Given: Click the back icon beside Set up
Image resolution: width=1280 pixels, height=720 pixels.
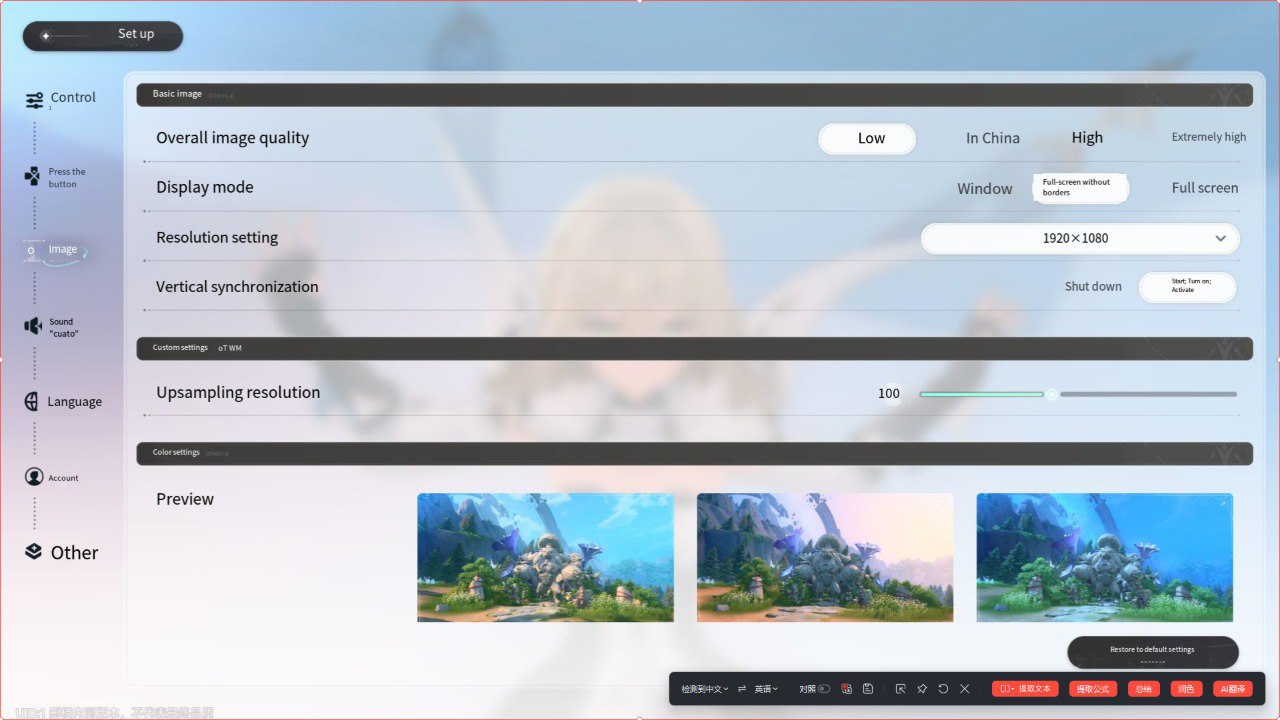Looking at the screenshot, I should point(45,36).
